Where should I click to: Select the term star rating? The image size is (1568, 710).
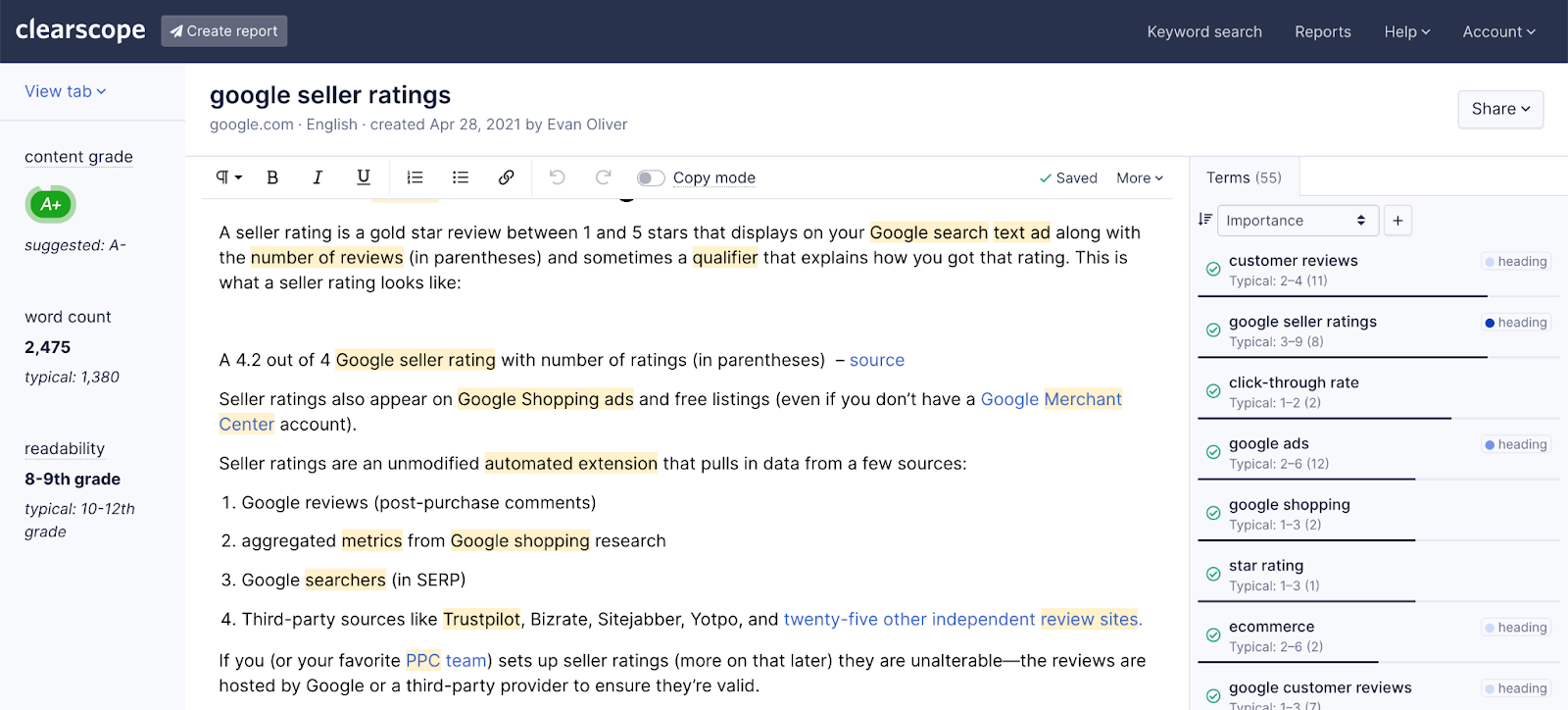[1266, 566]
